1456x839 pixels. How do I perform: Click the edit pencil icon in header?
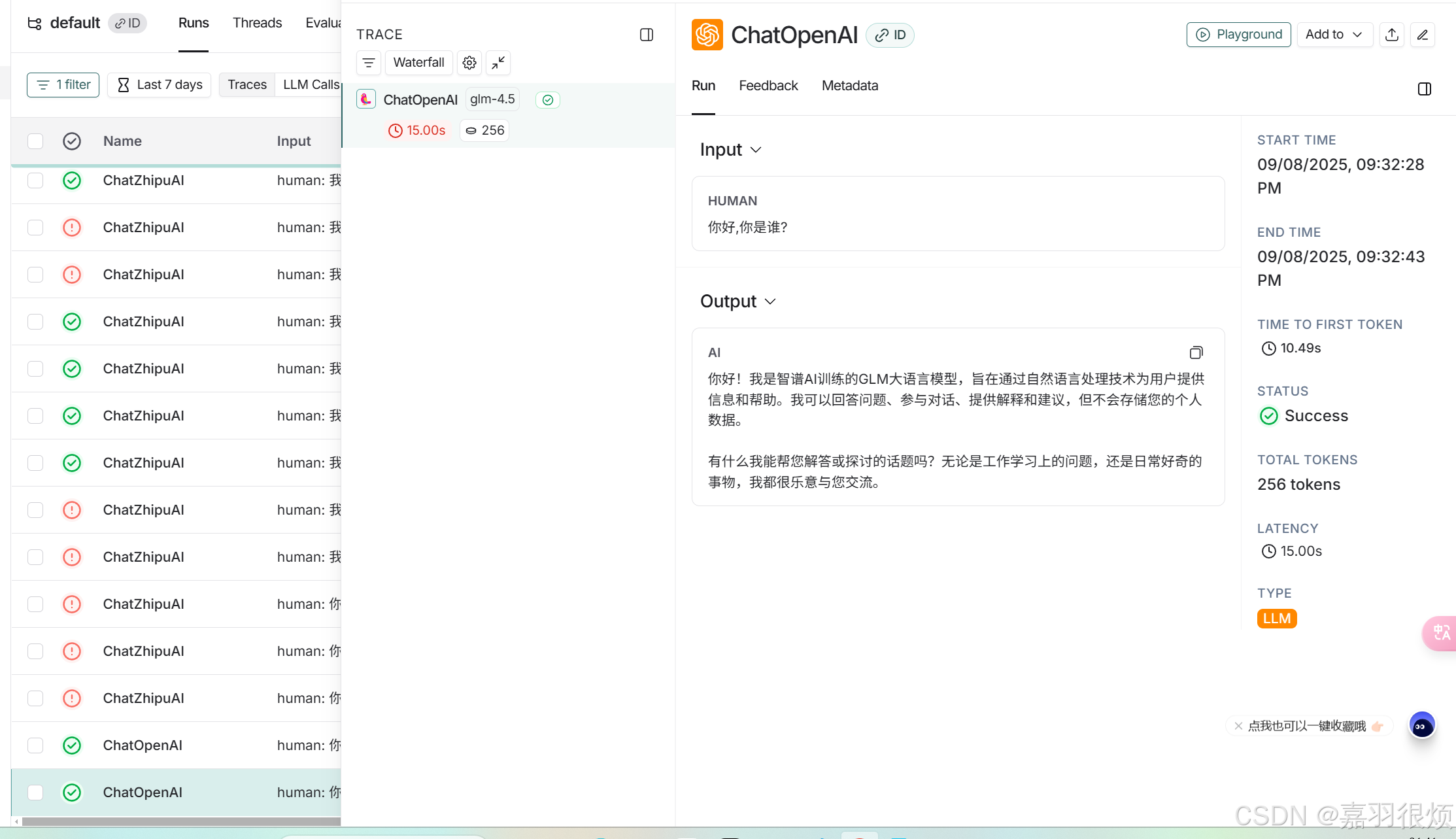[x=1423, y=35]
